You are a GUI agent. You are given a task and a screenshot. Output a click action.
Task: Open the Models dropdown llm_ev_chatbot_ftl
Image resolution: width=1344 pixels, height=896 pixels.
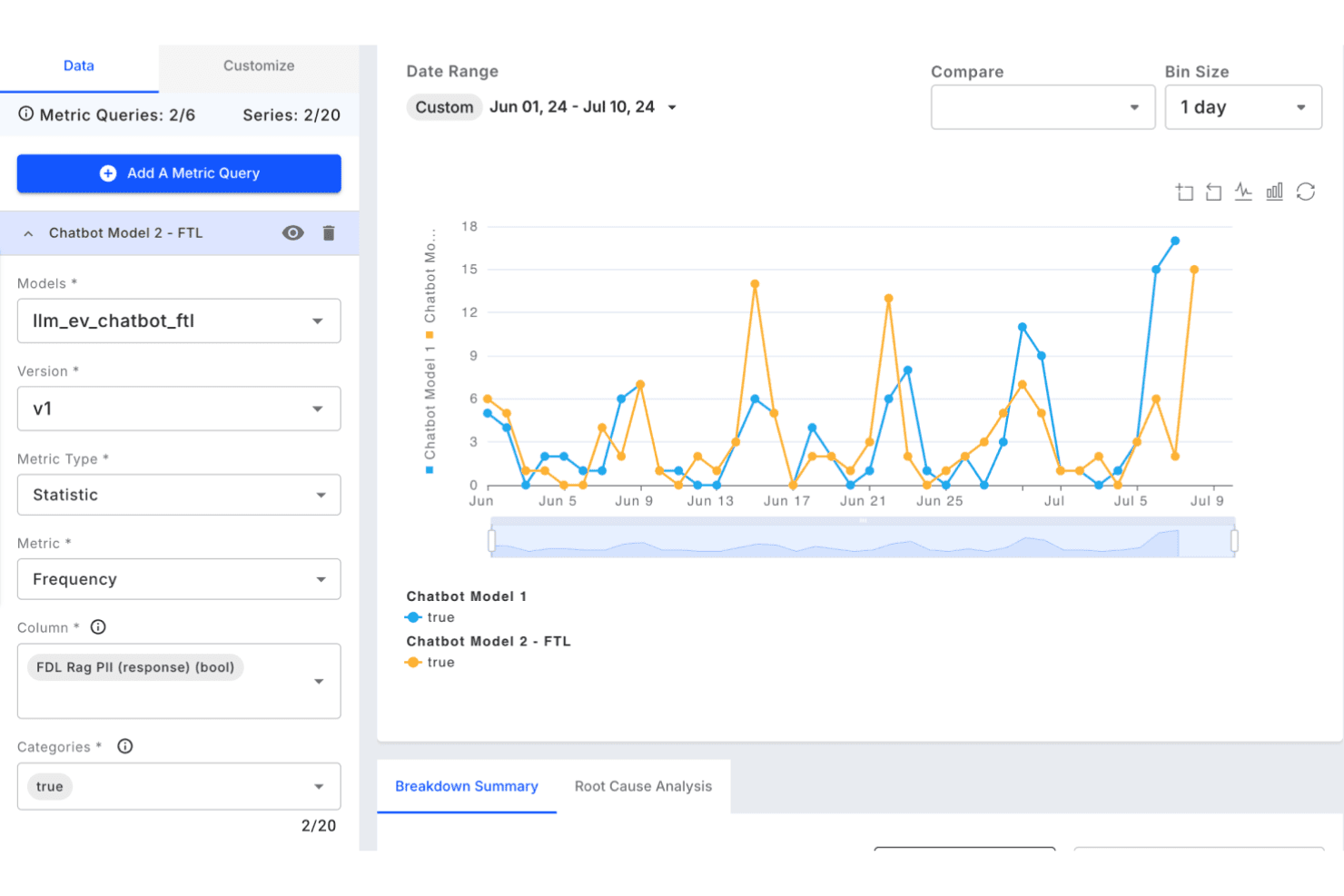[x=179, y=320]
